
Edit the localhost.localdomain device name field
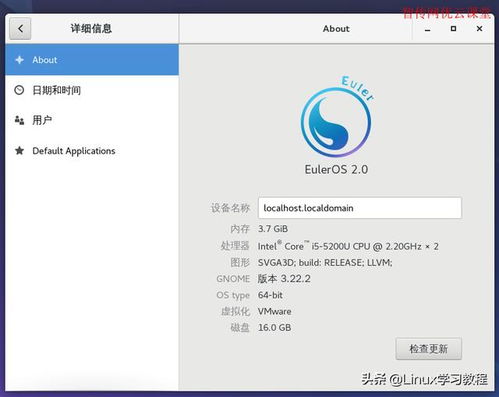pos(360,208)
